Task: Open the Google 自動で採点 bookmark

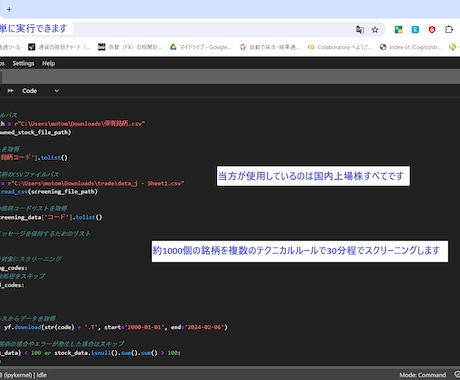Action: (x=270, y=47)
